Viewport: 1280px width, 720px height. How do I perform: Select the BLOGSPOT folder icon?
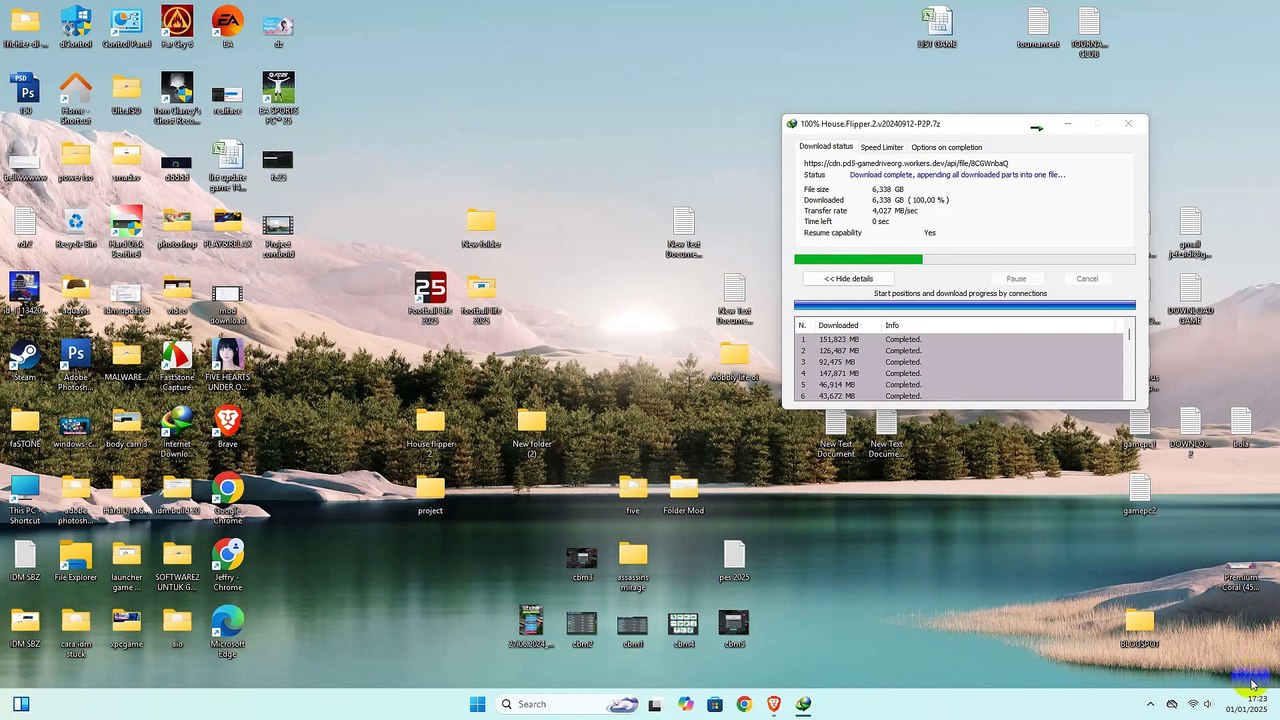(x=1139, y=627)
